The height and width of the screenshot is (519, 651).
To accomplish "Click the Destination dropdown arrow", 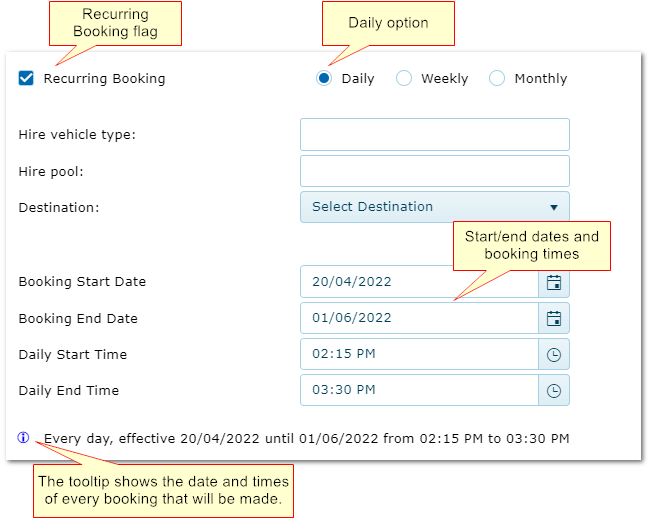I will click(554, 208).
